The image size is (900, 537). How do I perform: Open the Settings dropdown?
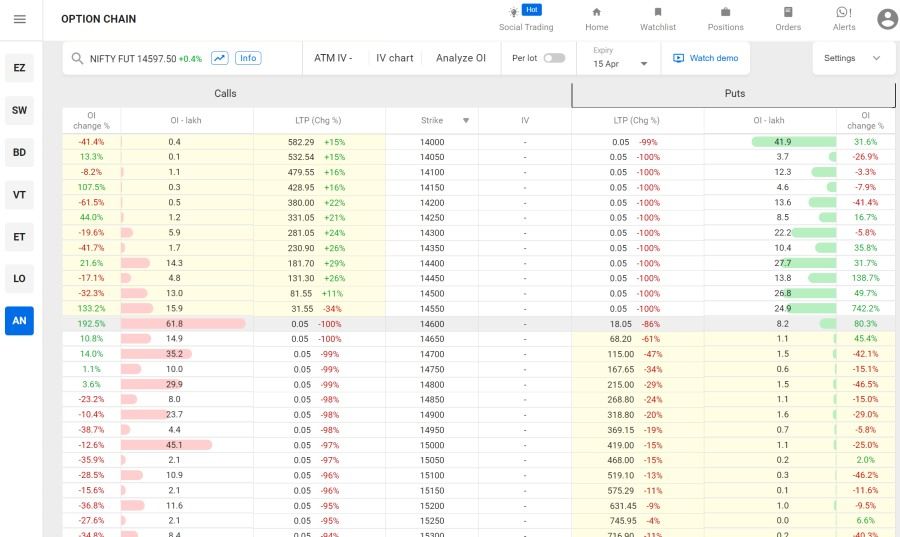pyautogui.click(x=852, y=58)
